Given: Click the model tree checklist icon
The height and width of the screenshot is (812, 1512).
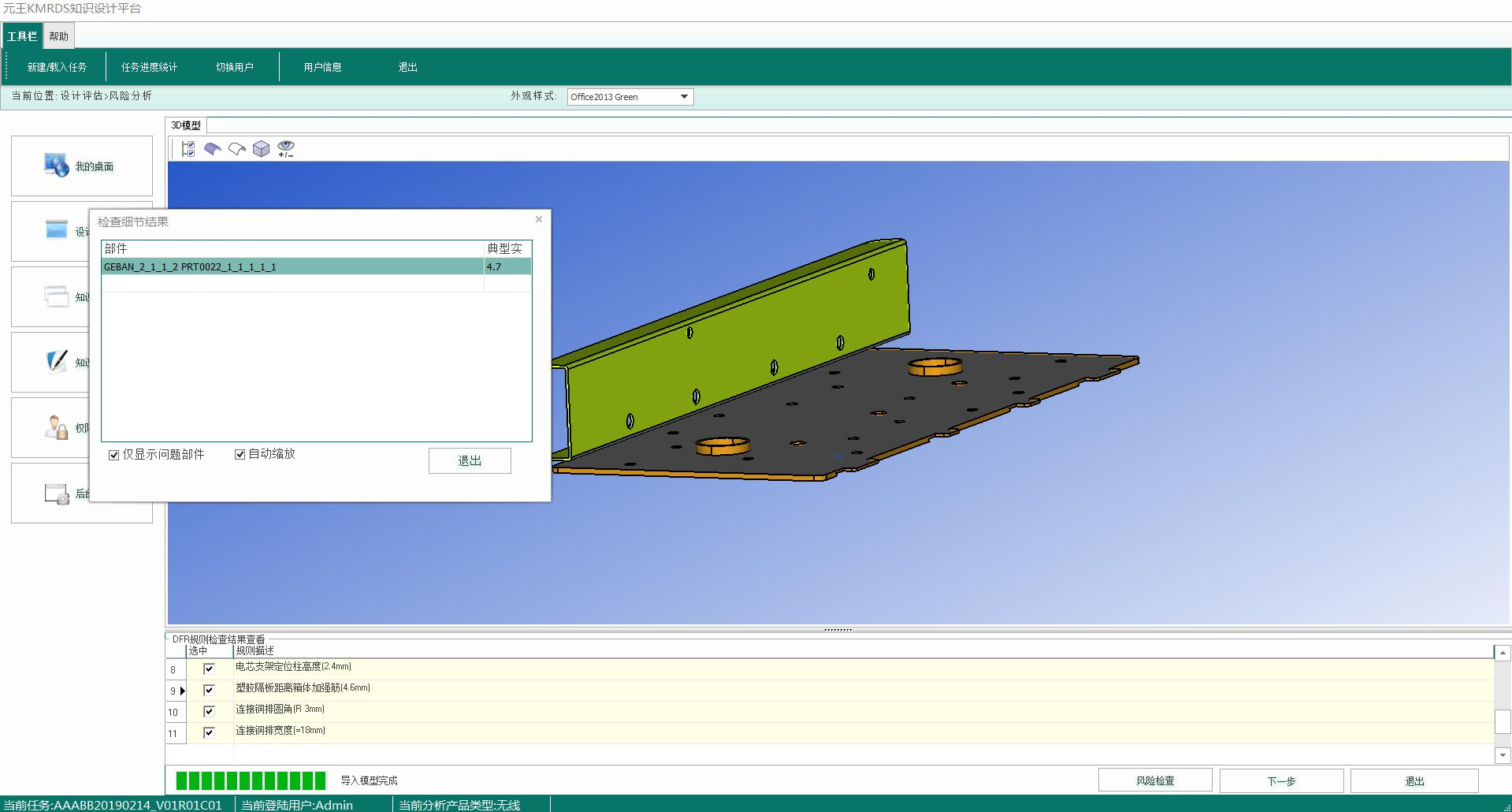Looking at the screenshot, I should [x=188, y=149].
